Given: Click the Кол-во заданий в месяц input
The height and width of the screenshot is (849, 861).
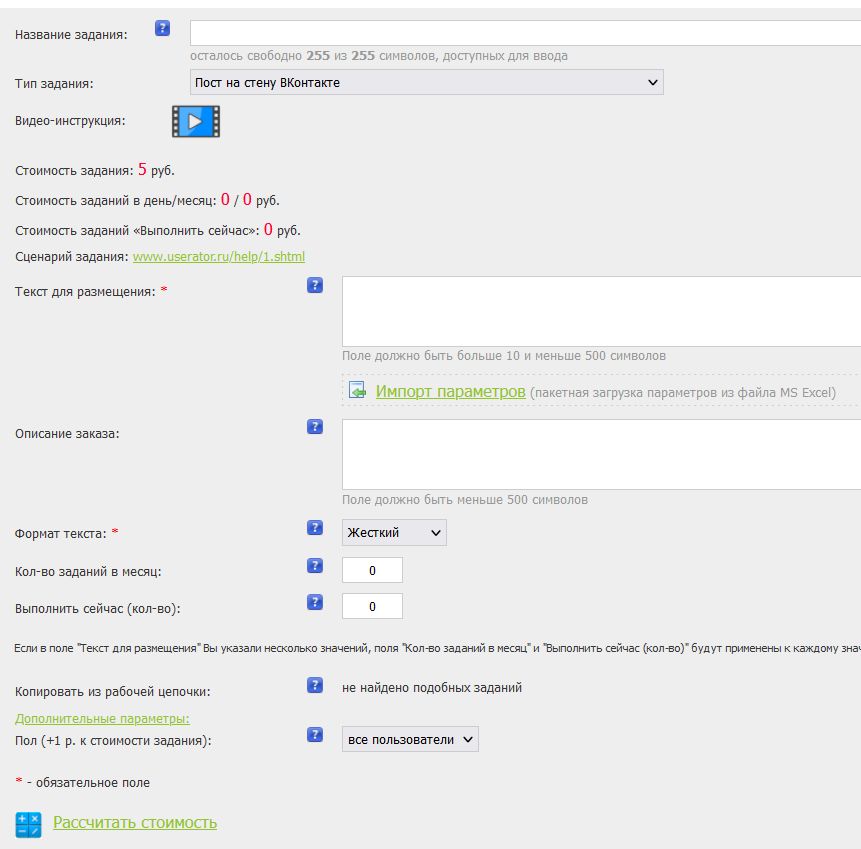Looking at the screenshot, I should tap(372, 571).
